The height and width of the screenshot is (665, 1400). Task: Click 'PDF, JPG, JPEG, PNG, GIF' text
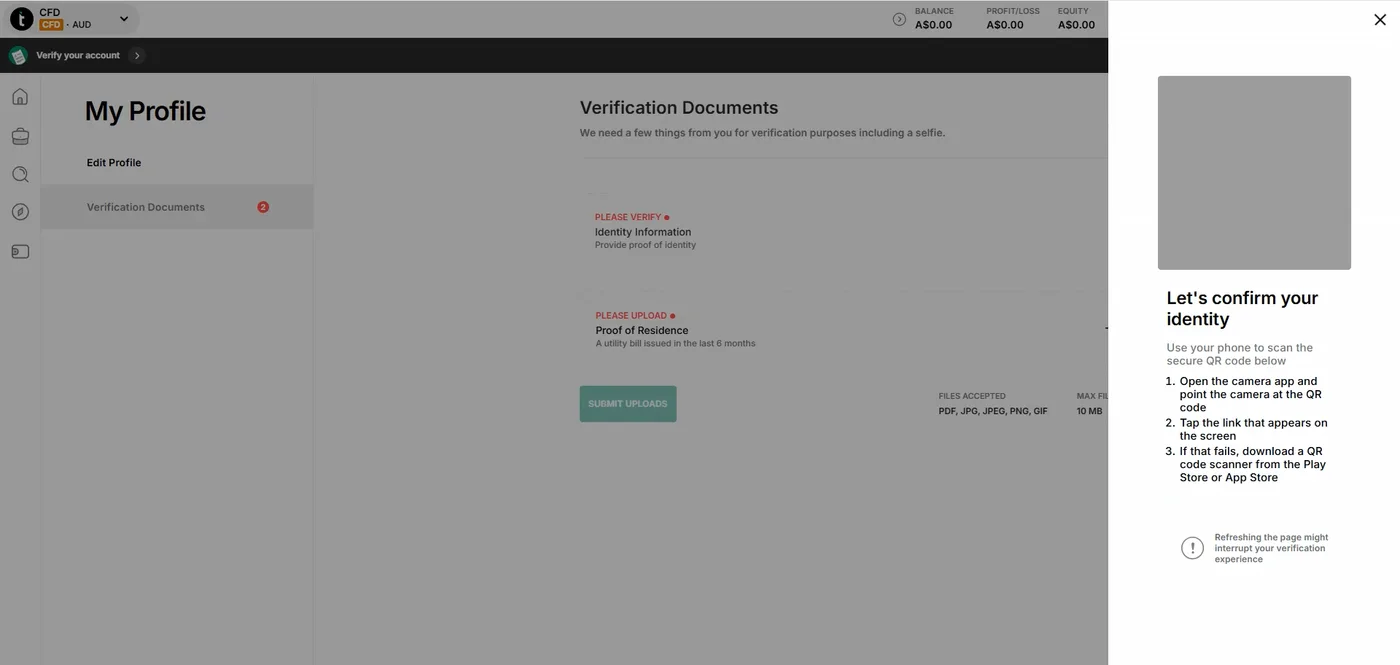tap(993, 411)
